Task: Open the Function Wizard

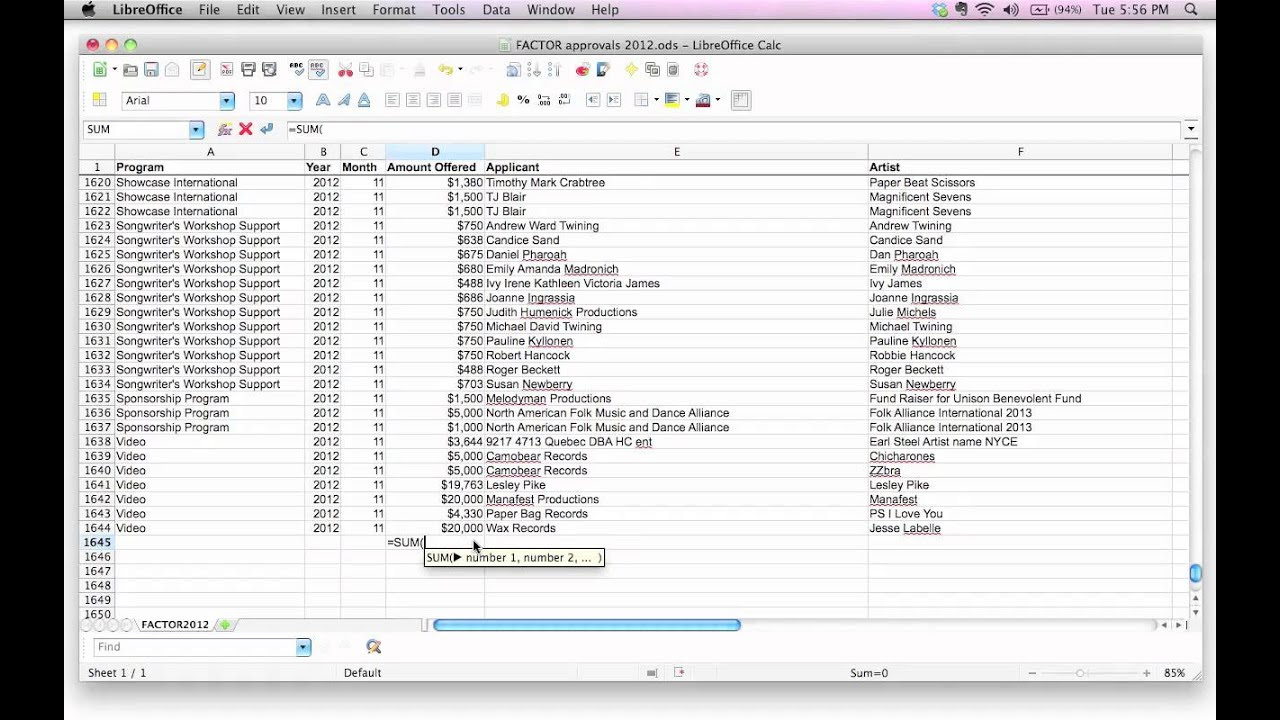Action: click(x=225, y=129)
